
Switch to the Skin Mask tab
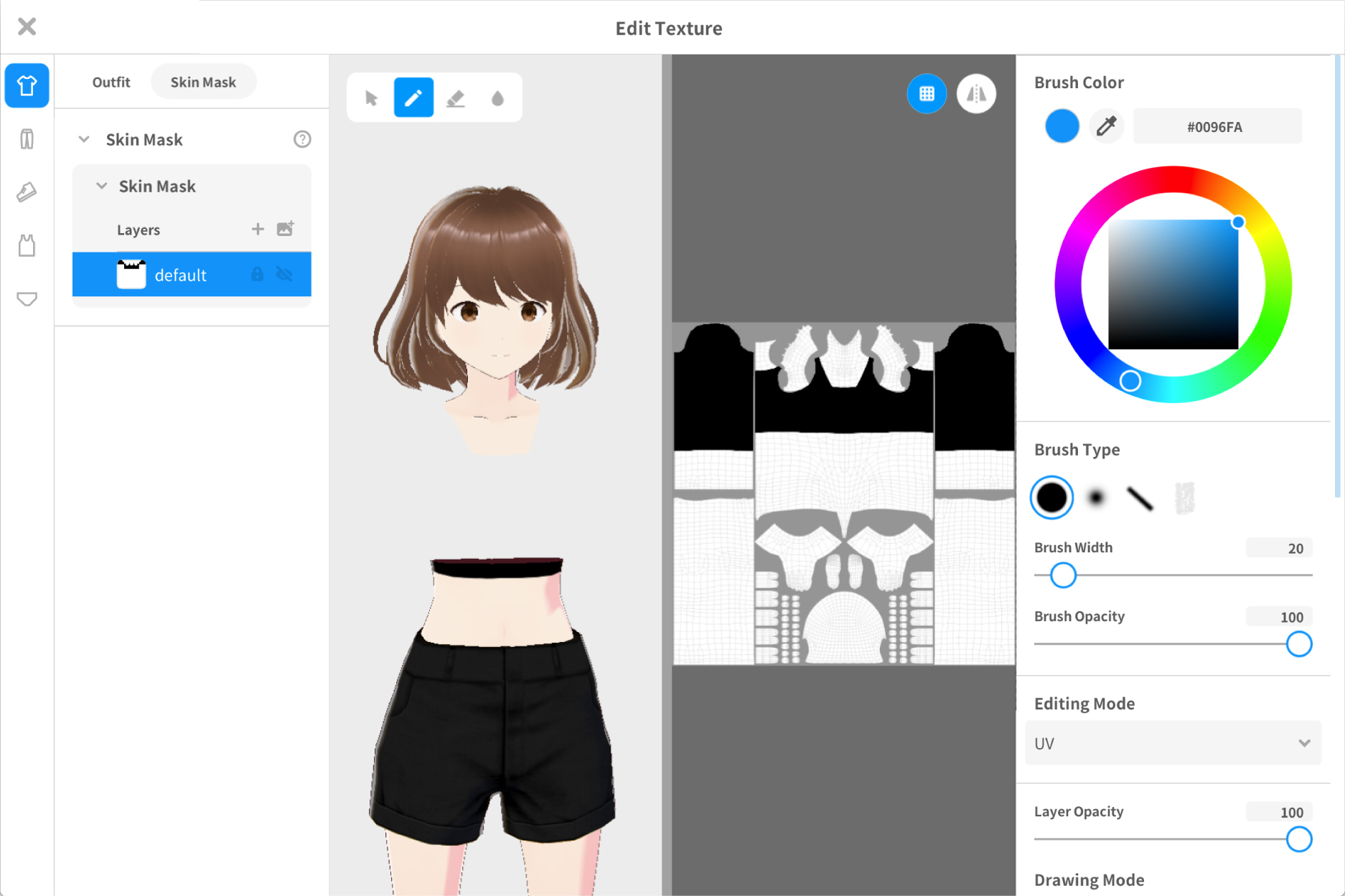pyautogui.click(x=203, y=82)
